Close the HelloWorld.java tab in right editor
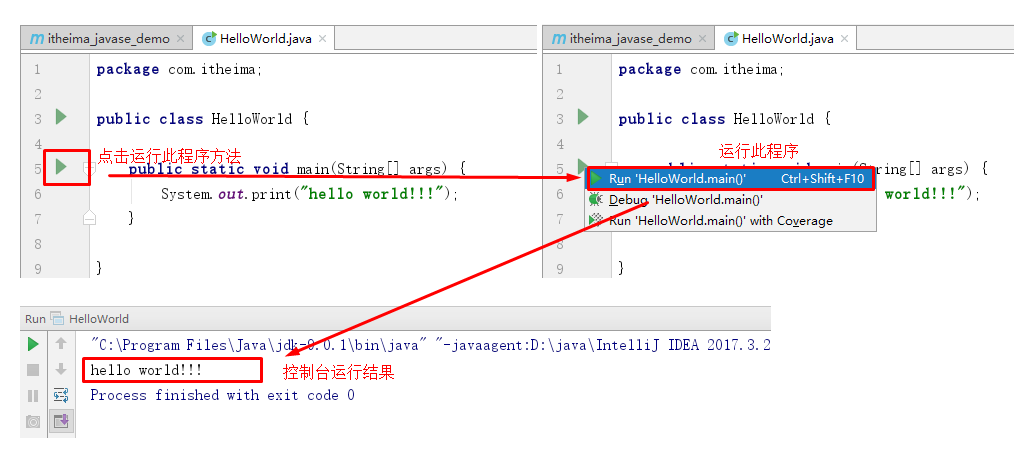The image size is (1035, 459). [x=844, y=39]
